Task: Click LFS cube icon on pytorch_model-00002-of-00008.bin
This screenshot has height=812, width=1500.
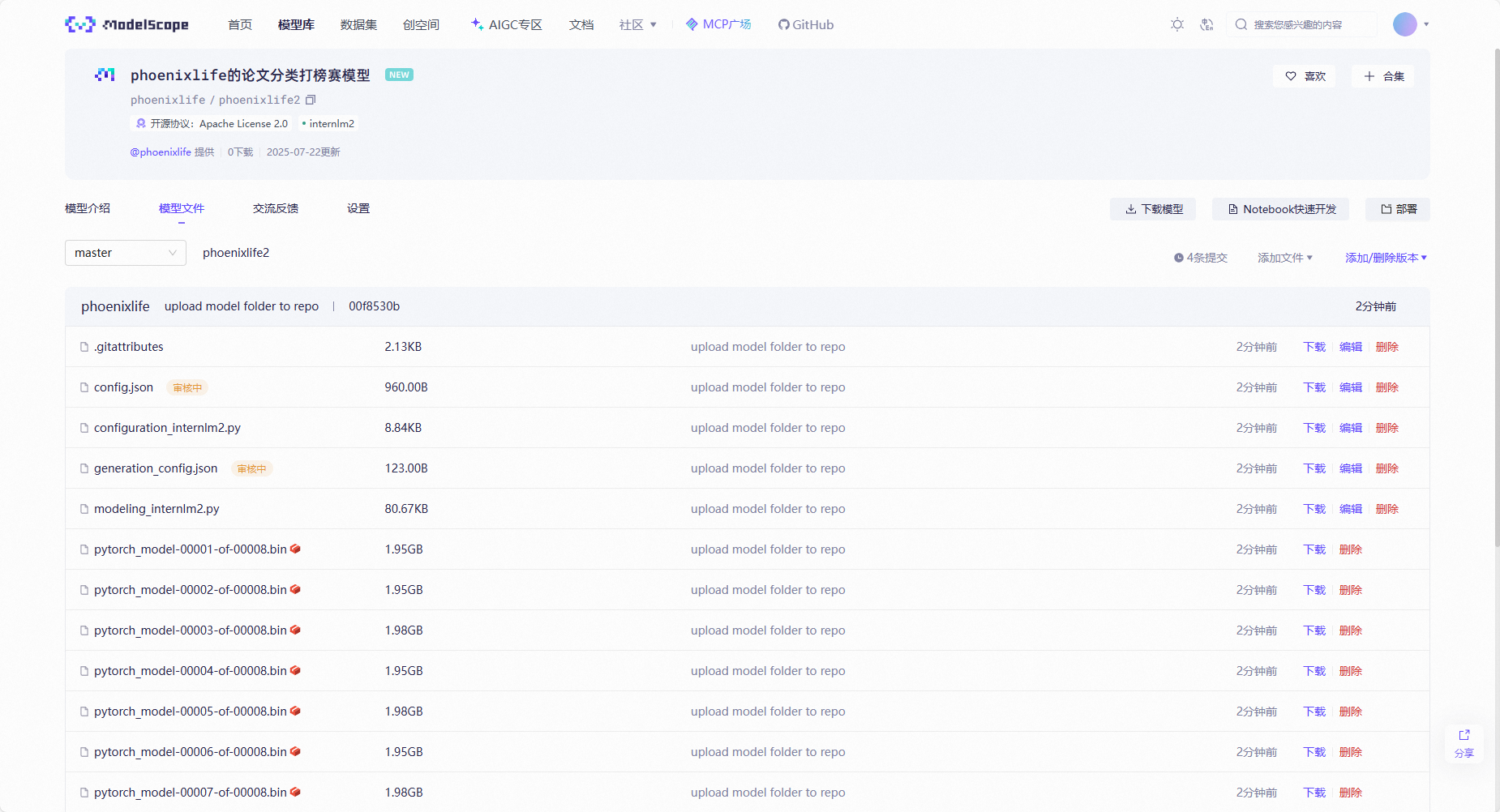Action: coord(295,589)
